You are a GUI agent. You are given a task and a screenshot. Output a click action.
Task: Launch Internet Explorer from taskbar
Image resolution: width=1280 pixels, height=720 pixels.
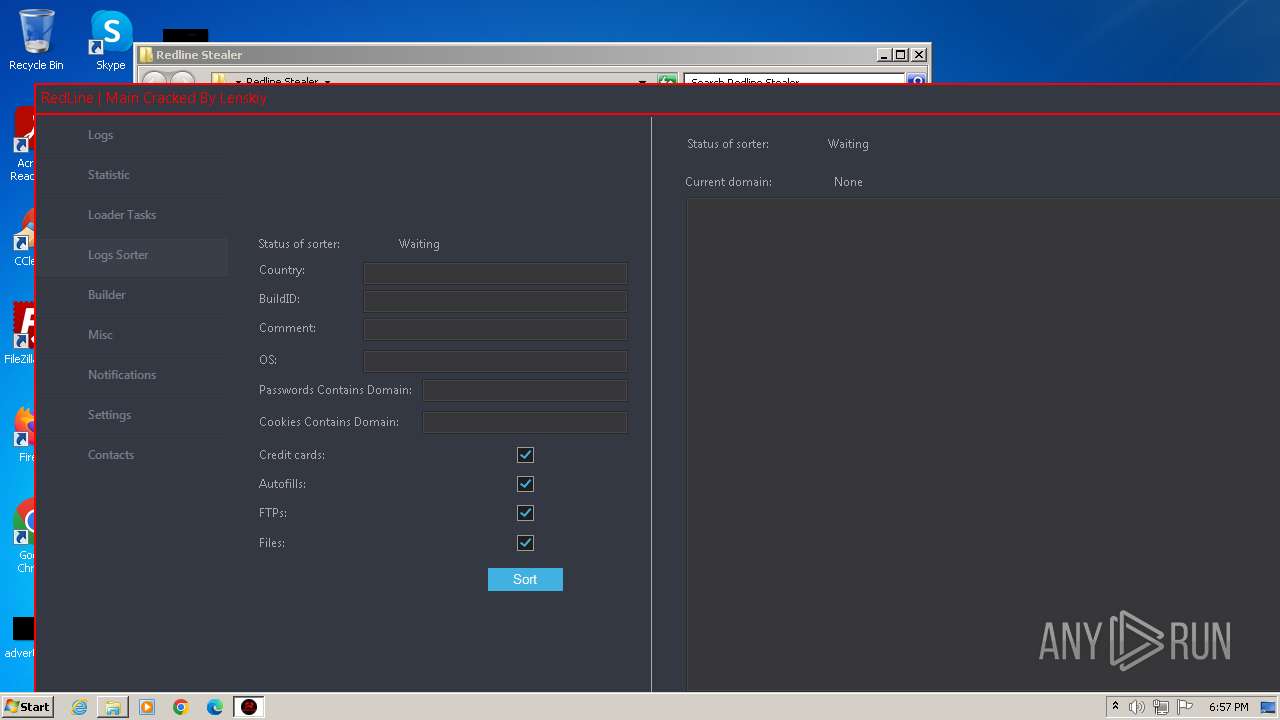79,707
